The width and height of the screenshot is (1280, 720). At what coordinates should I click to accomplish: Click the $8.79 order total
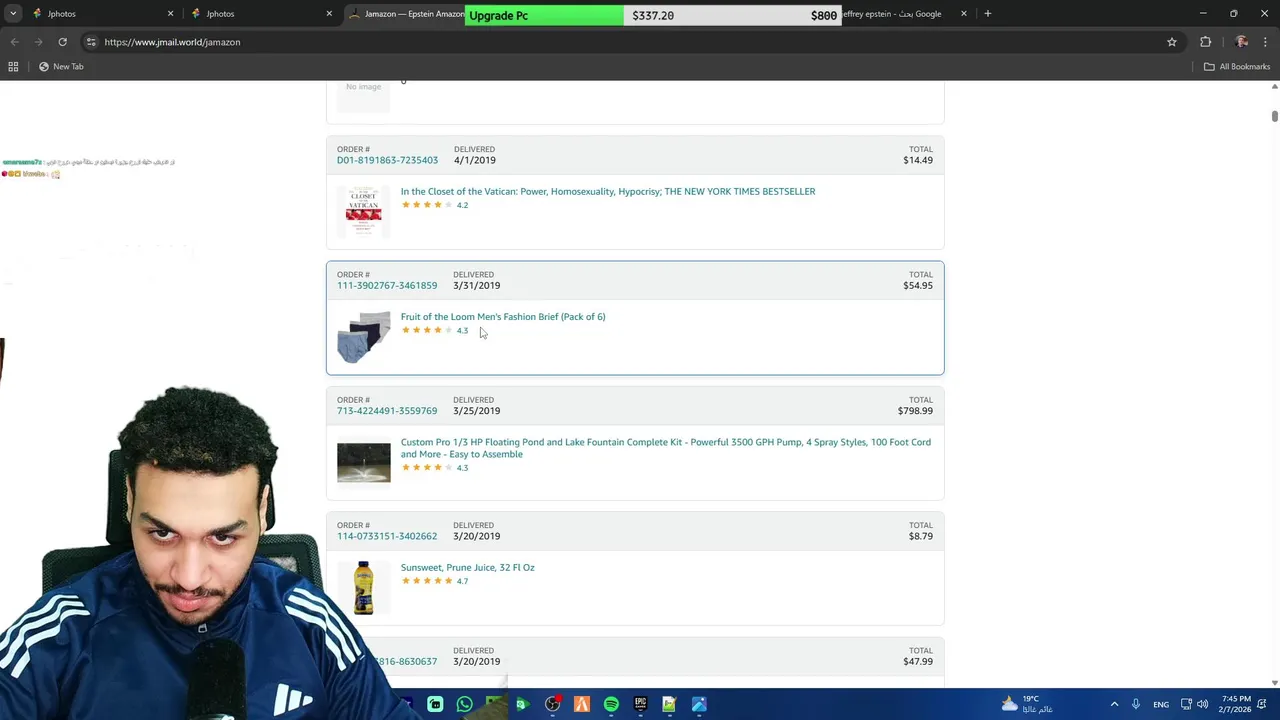(921, 536)
